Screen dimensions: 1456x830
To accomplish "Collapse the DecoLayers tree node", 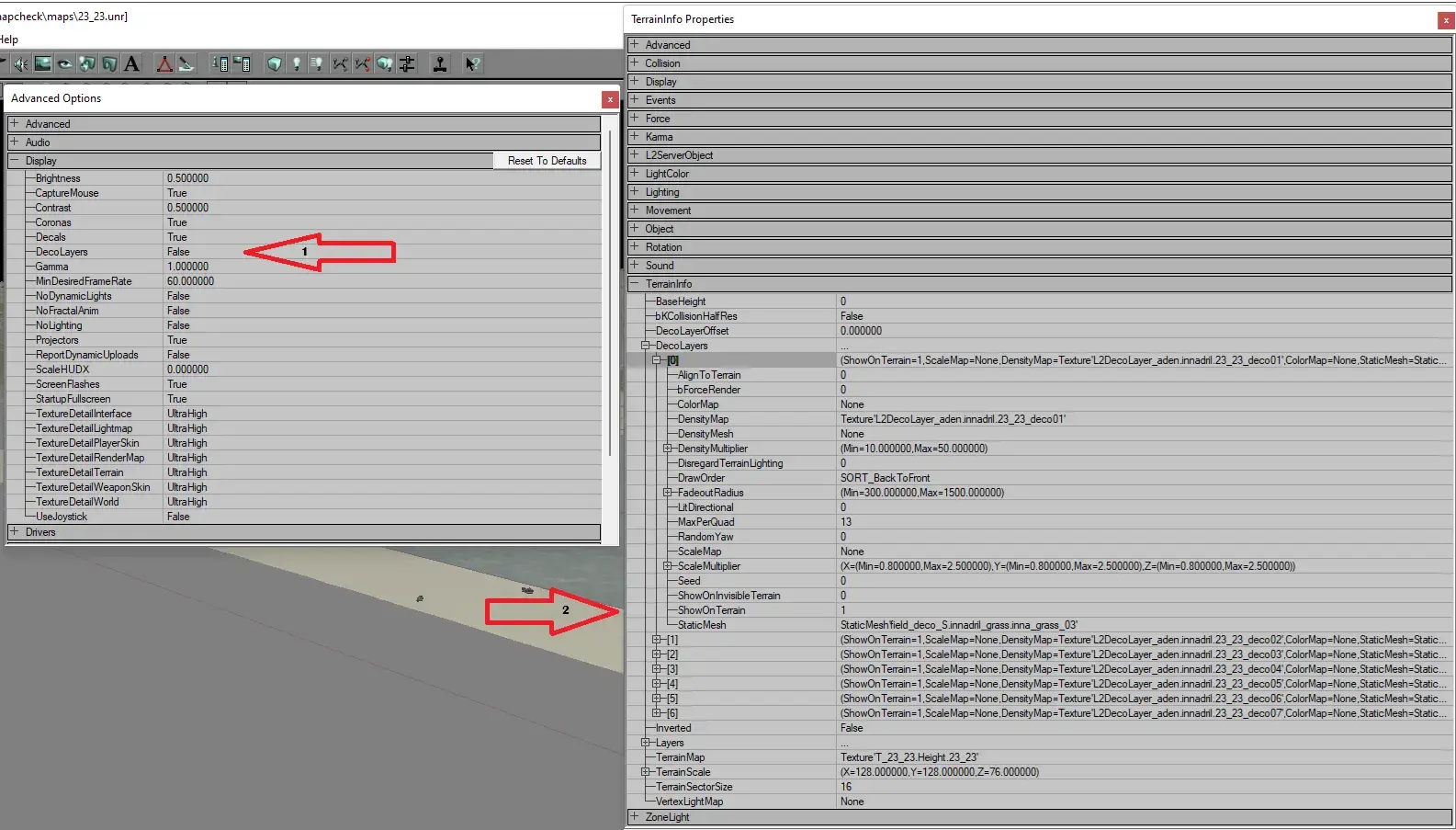I will (646, 346).
